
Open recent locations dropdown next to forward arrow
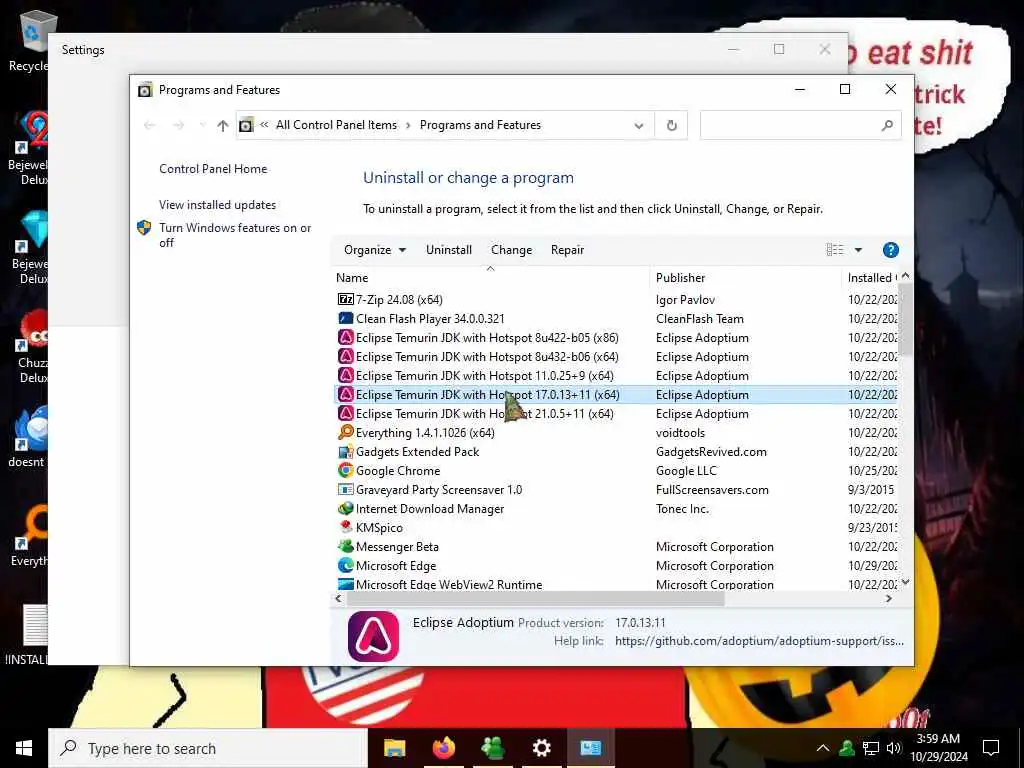point(202,125)
